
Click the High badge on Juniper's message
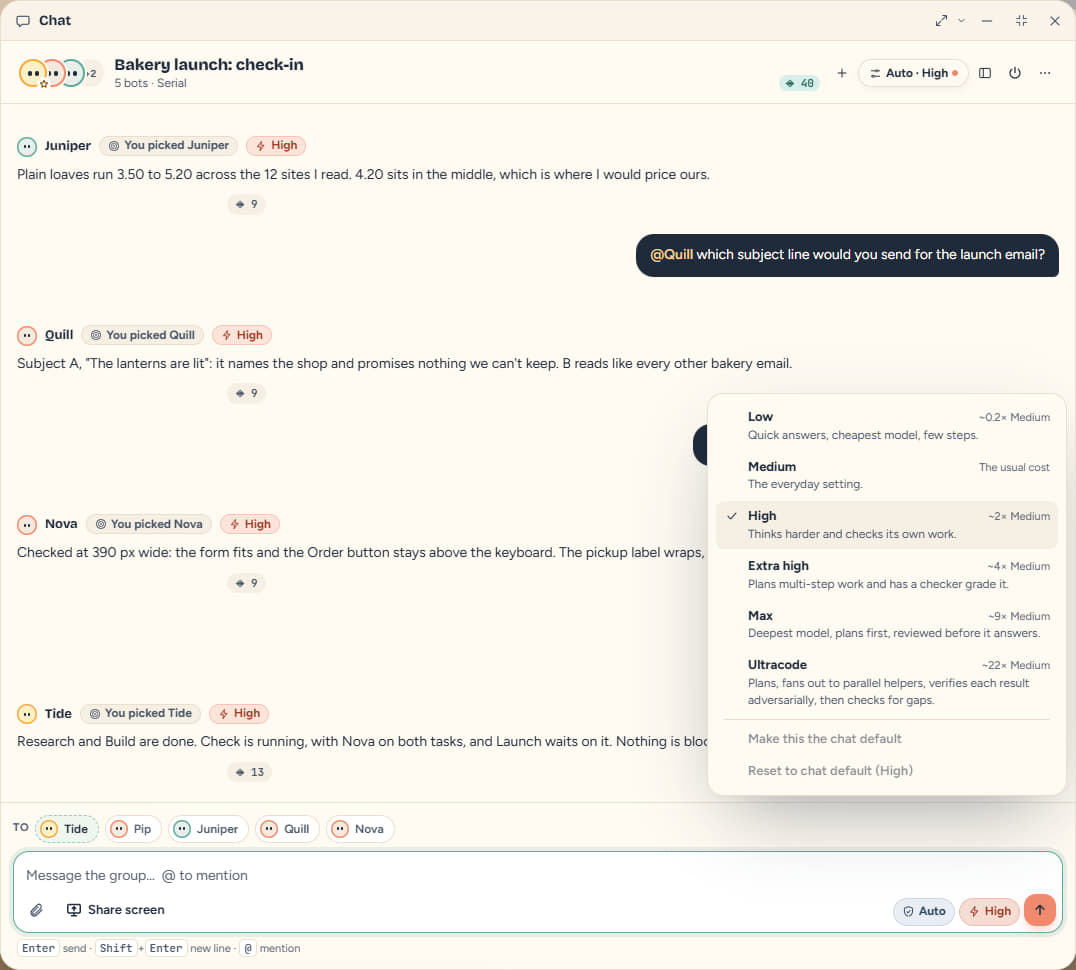[276, 145]
